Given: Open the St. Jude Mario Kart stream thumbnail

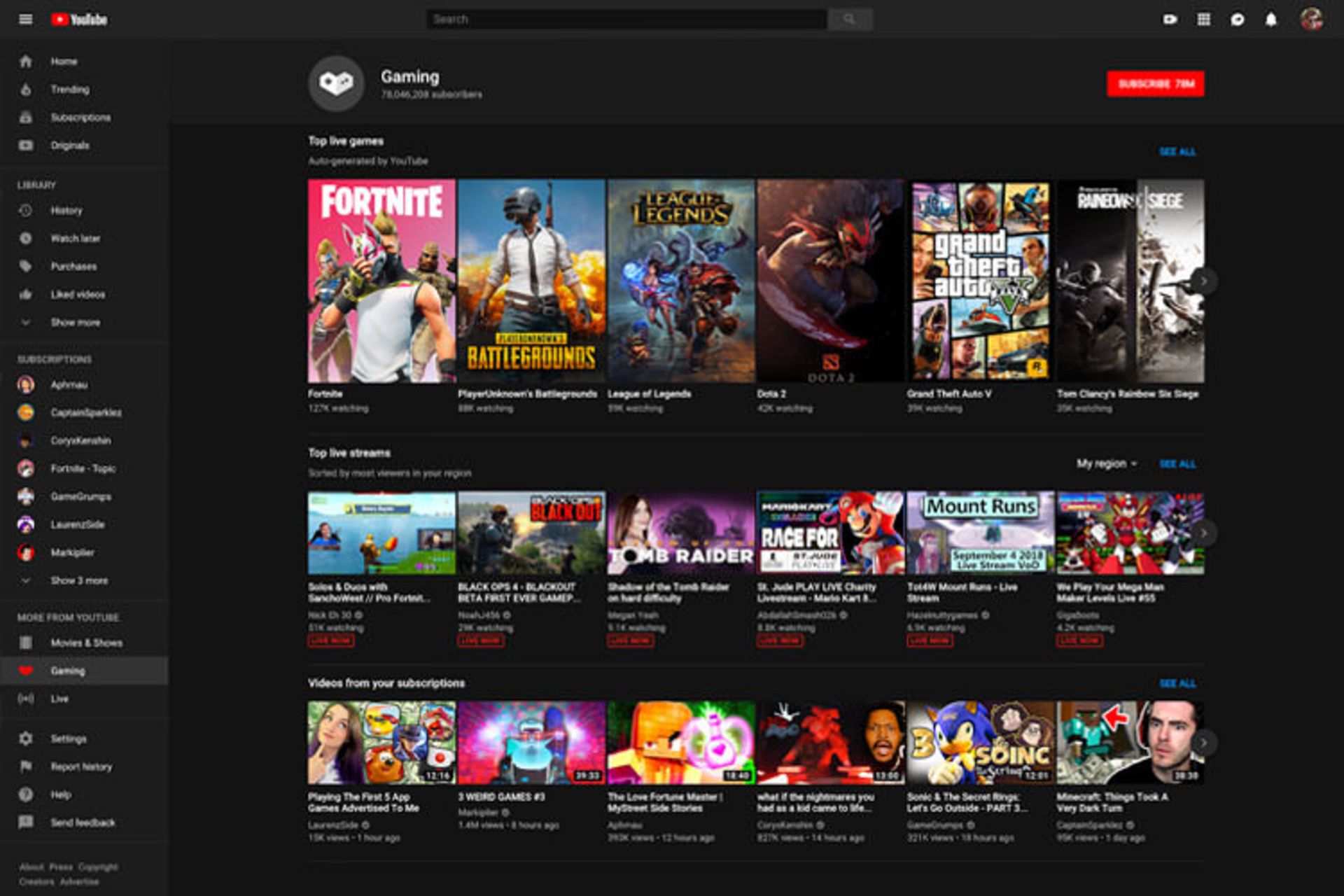Looking at the screenshot, I should [x=830, y=533].
